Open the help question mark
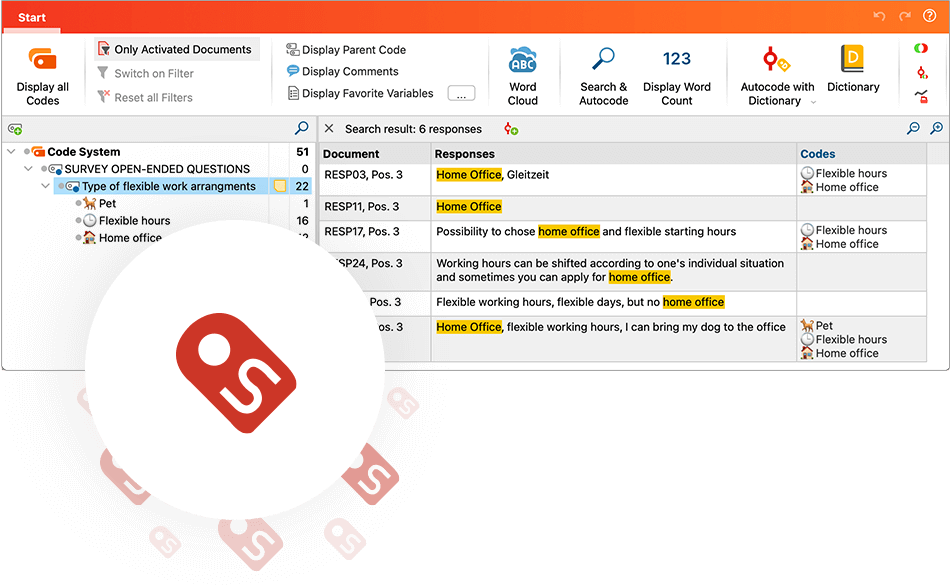The height and width of the screenshot is (585, 950). pos(929,16)
